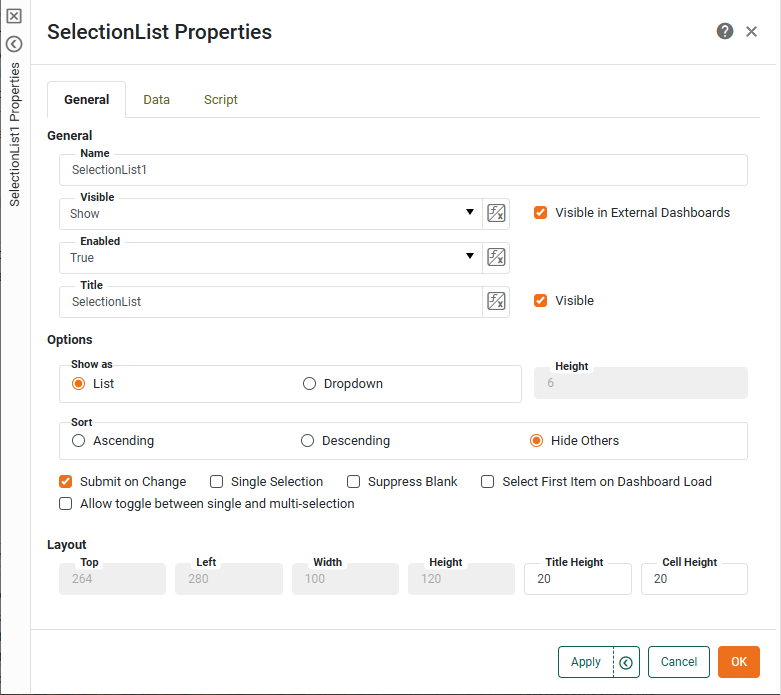Switch to the Script tab
This screenshot has width=781, height=695.
pos(221,100)
